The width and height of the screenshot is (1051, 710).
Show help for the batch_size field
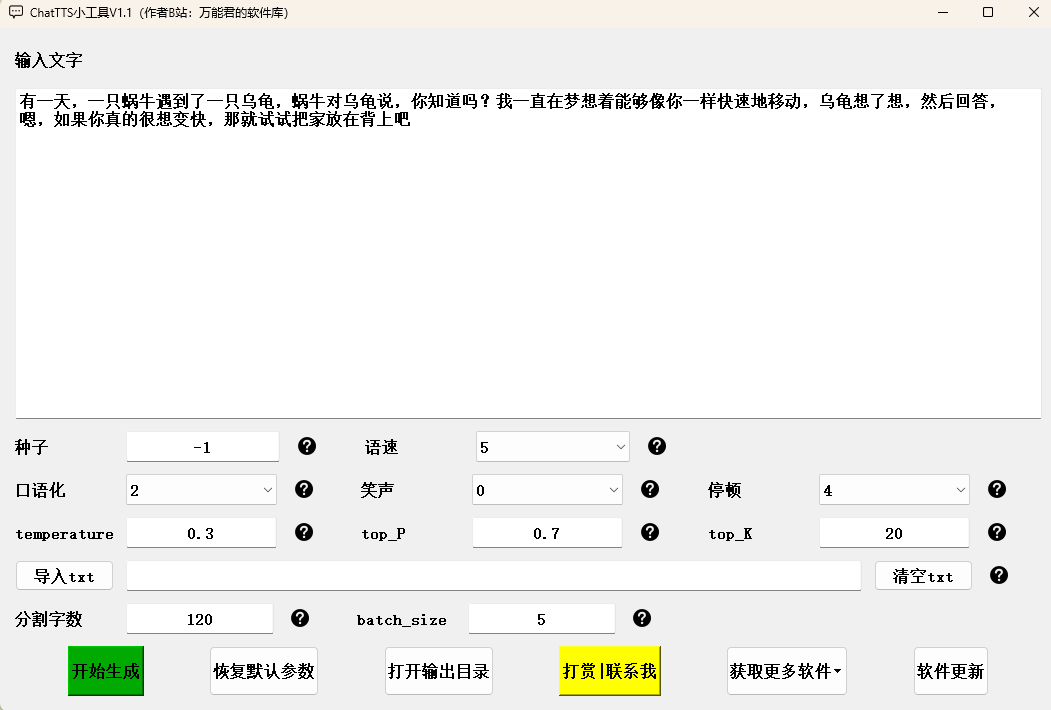(x=641, y=618)
